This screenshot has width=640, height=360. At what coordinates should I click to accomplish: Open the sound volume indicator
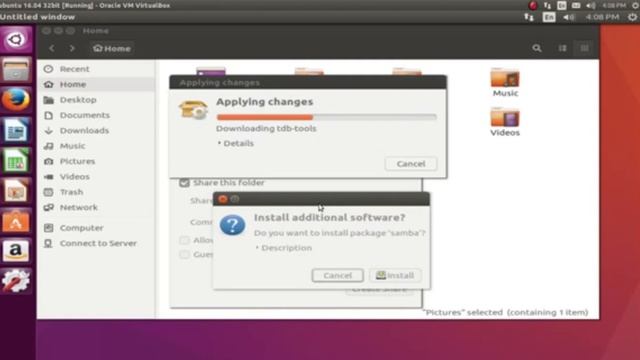click(x=569, y=17)
